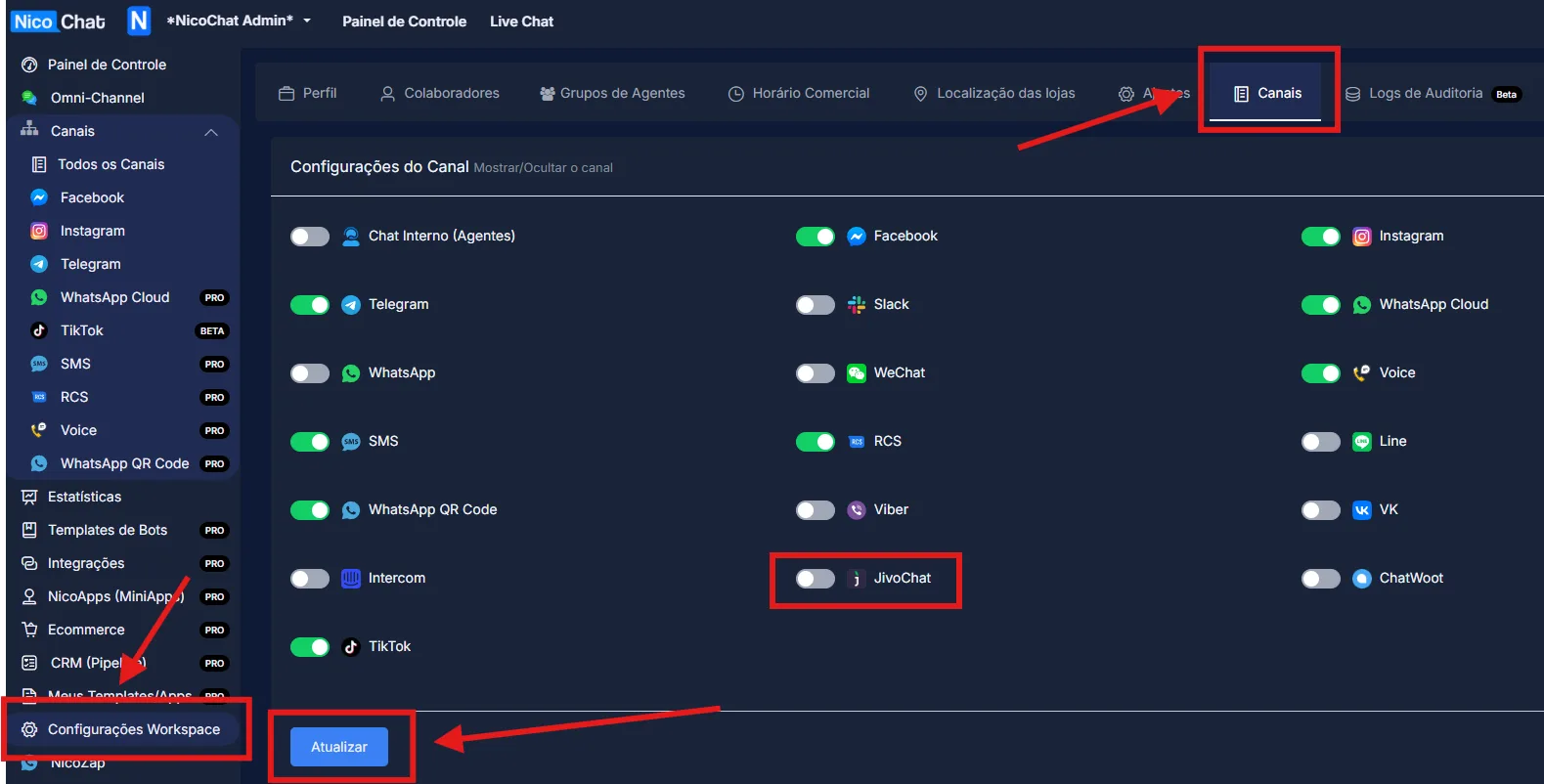The height and width of the screenshot is (784, 1544).
Task: Collapse the Canais sidebar section
Action: (211, 132)
